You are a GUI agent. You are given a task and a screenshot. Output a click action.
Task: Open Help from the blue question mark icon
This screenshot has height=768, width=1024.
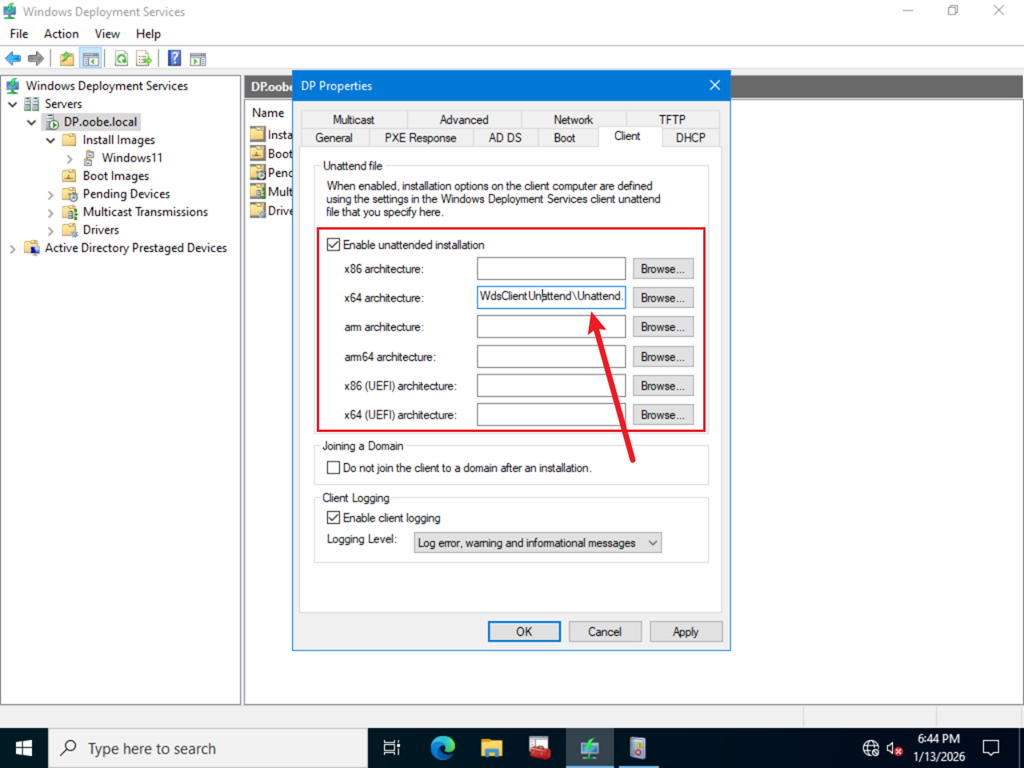click(x=174, y=59)
